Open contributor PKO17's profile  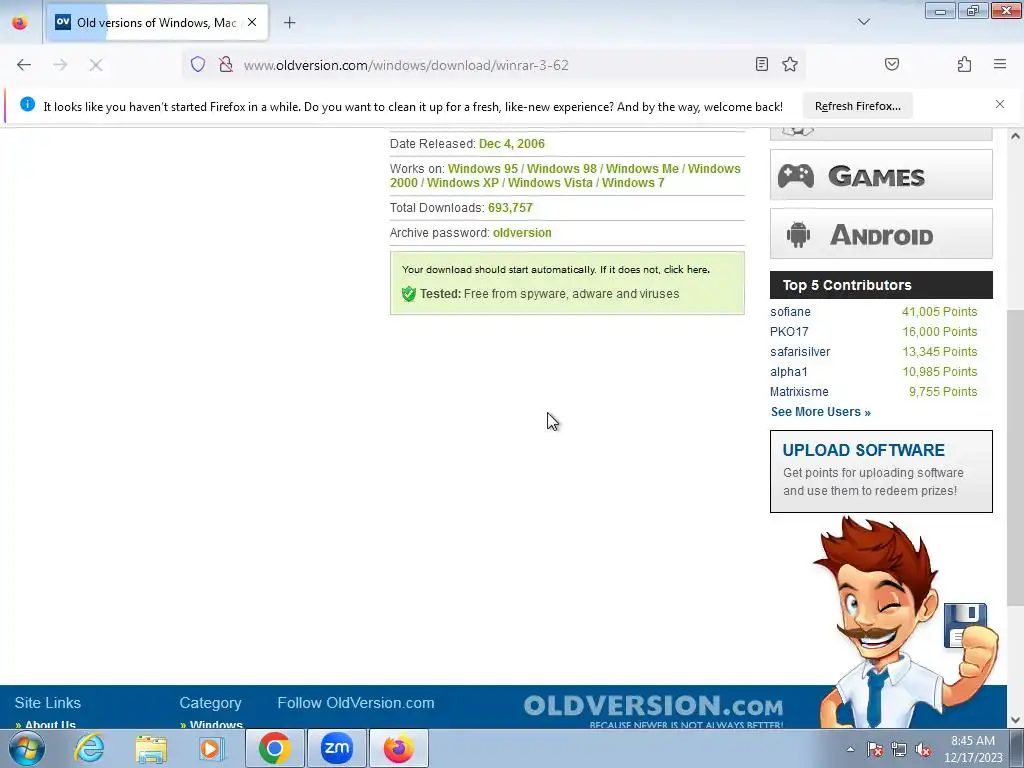(x=789, y=332)
